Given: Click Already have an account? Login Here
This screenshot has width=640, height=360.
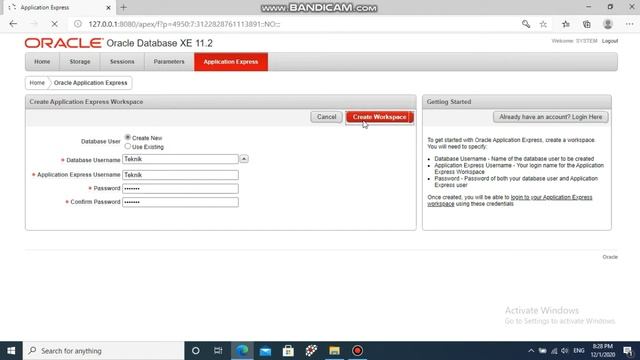Looking at the screenshot, I should click(551, 117).
